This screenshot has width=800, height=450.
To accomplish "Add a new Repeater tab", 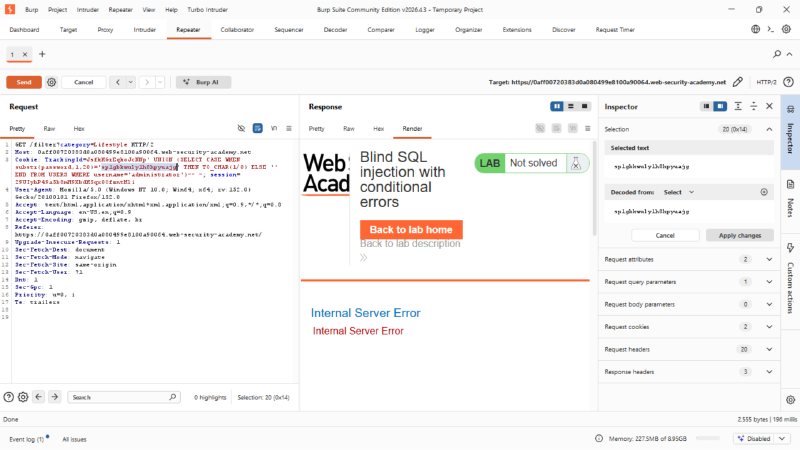I will [42, 54].
